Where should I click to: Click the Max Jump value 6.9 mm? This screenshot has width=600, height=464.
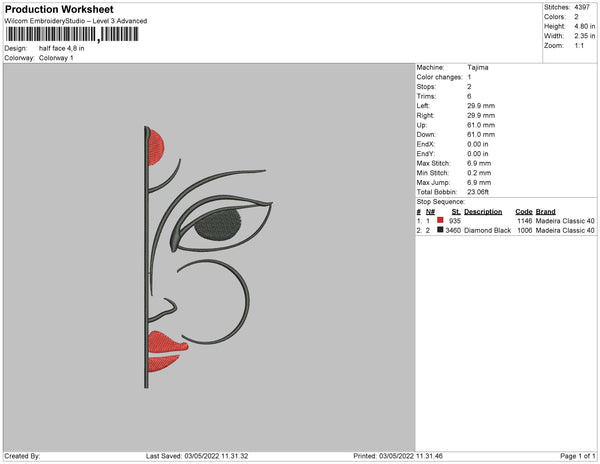479,182
